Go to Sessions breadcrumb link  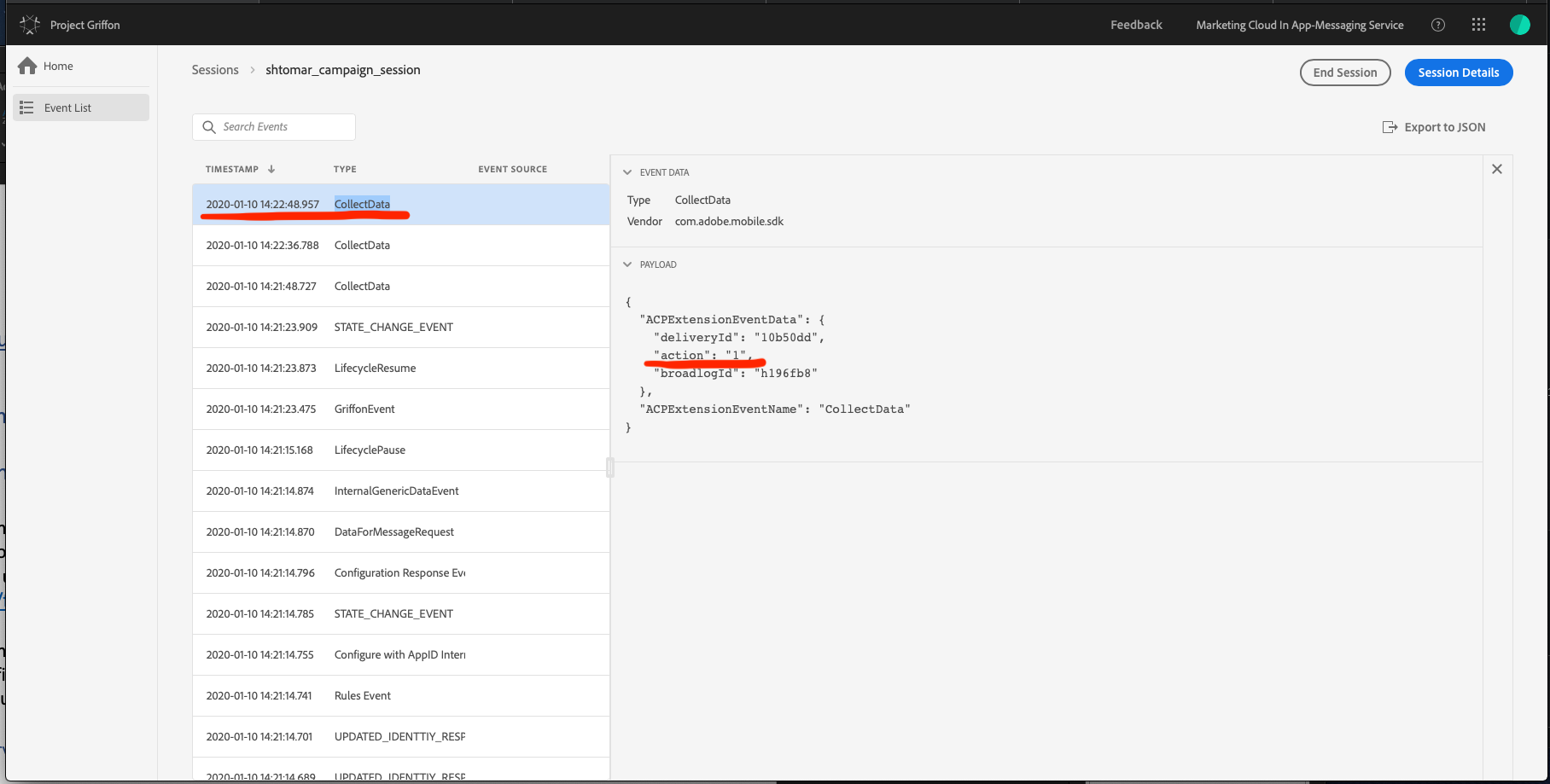pos(215,70)
